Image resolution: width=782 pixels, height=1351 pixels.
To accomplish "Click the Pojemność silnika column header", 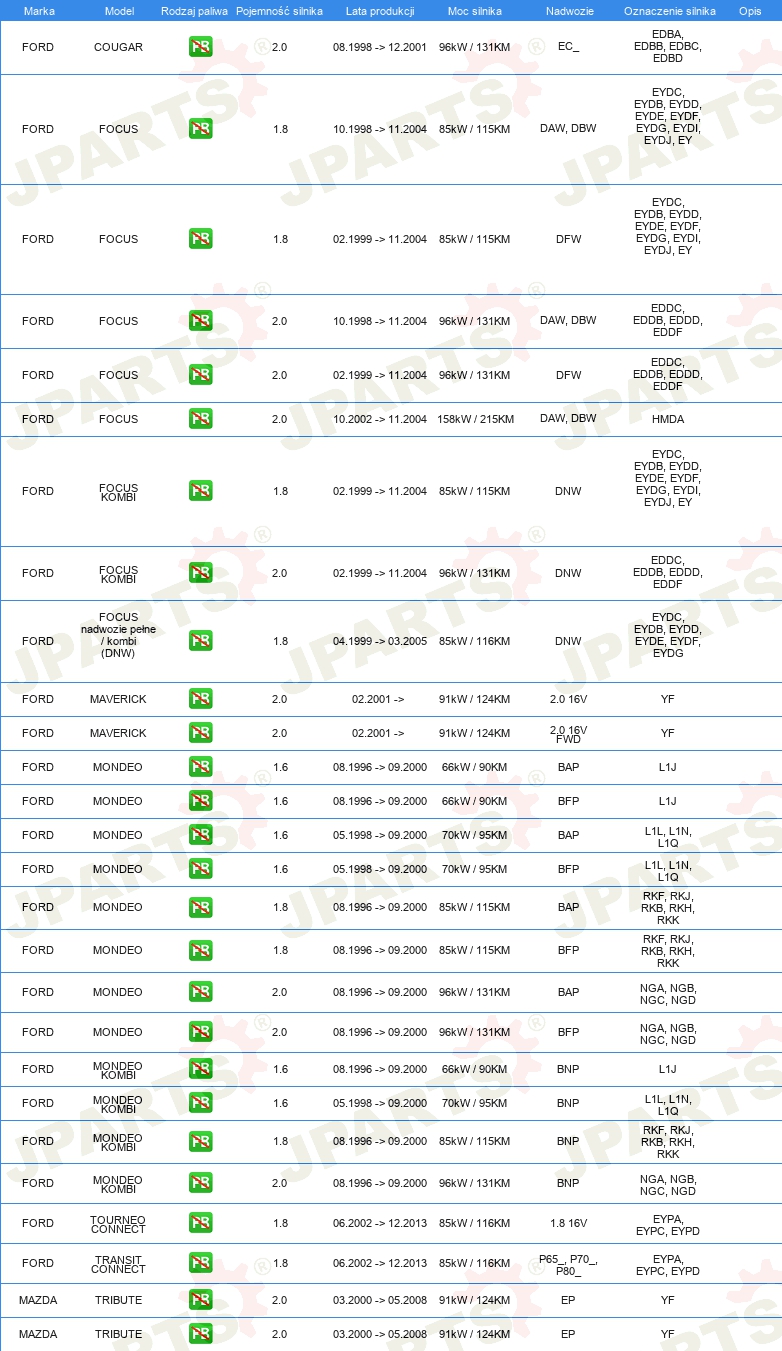I will click(x=279, y=10).
